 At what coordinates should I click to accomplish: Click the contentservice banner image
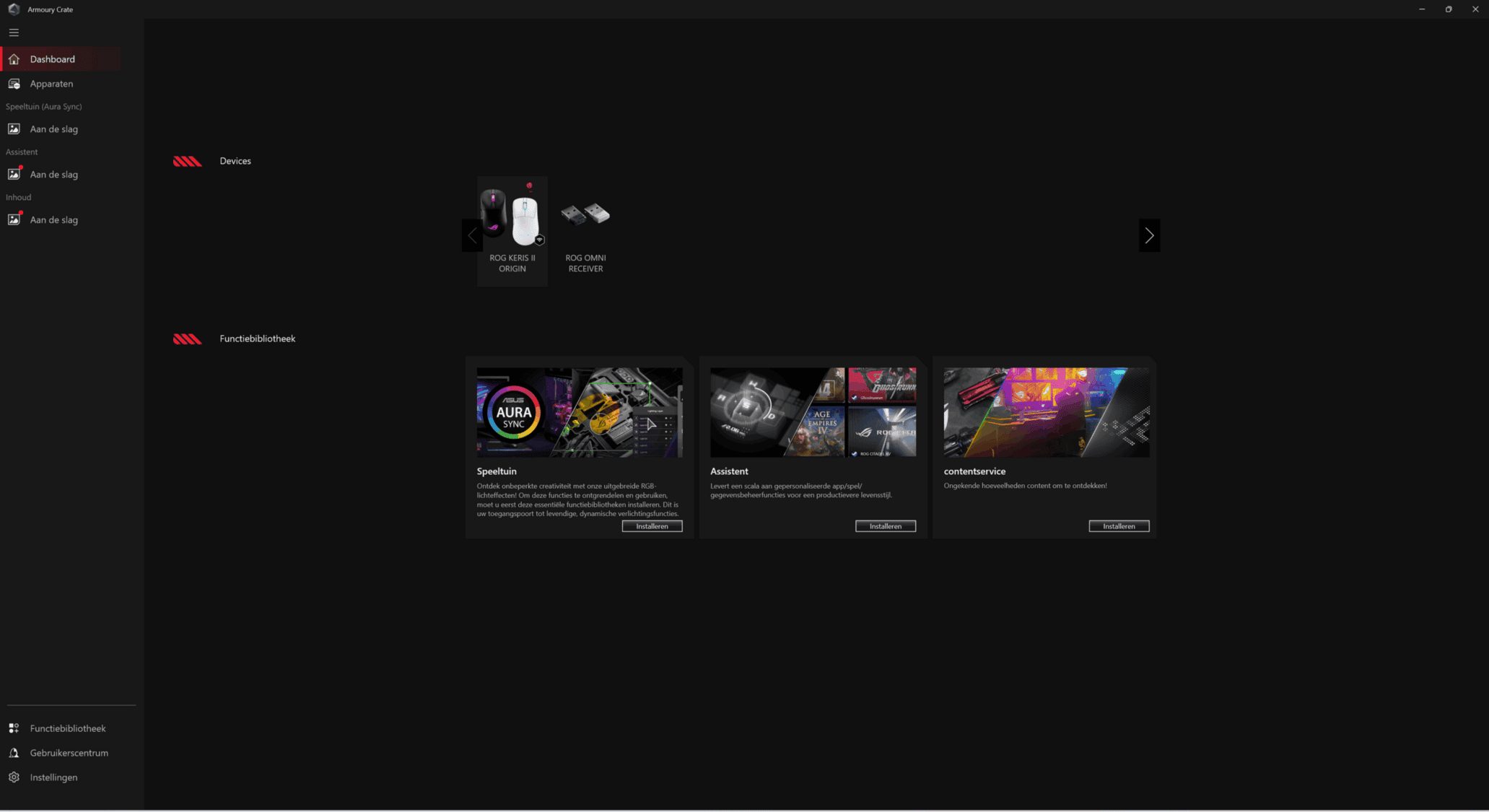click(x=1047, y=412)
